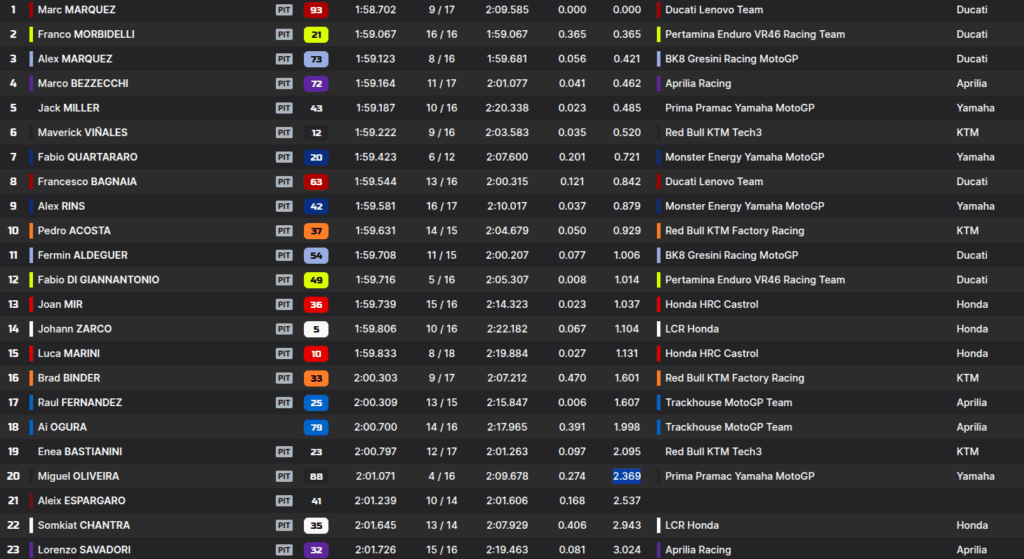Click manufacturer KTM in Binder's row
This screenshot has height=559, width=1024.
tap(967, 378)
